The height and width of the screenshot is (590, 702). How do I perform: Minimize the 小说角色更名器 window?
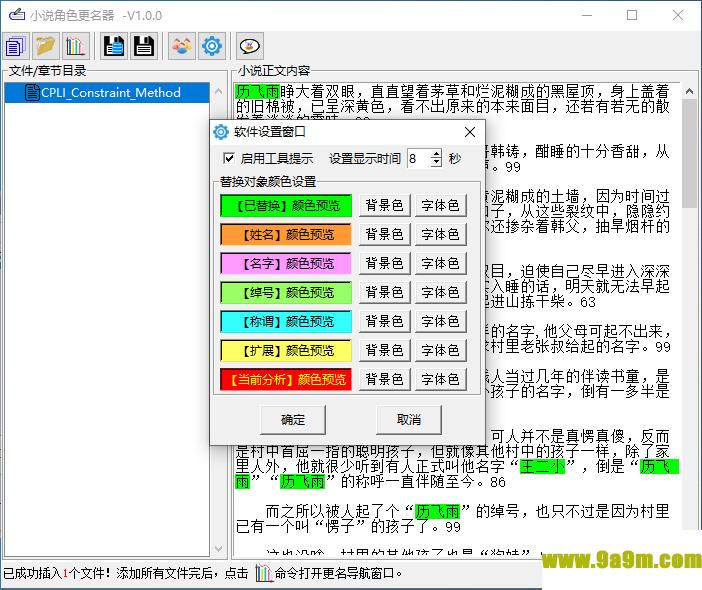click(587, 15)
